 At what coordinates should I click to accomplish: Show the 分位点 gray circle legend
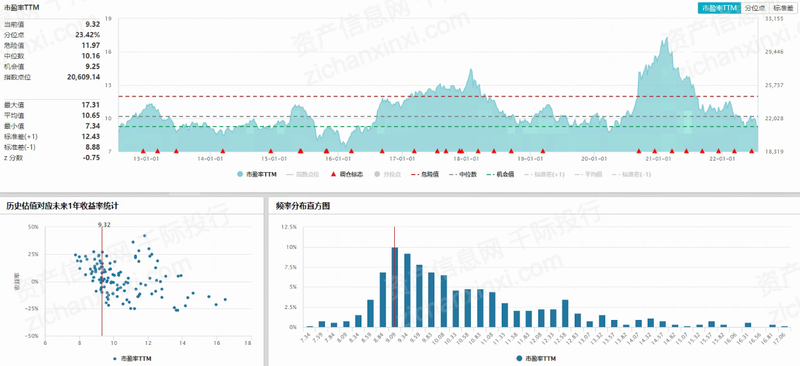(x=378, y=175)
